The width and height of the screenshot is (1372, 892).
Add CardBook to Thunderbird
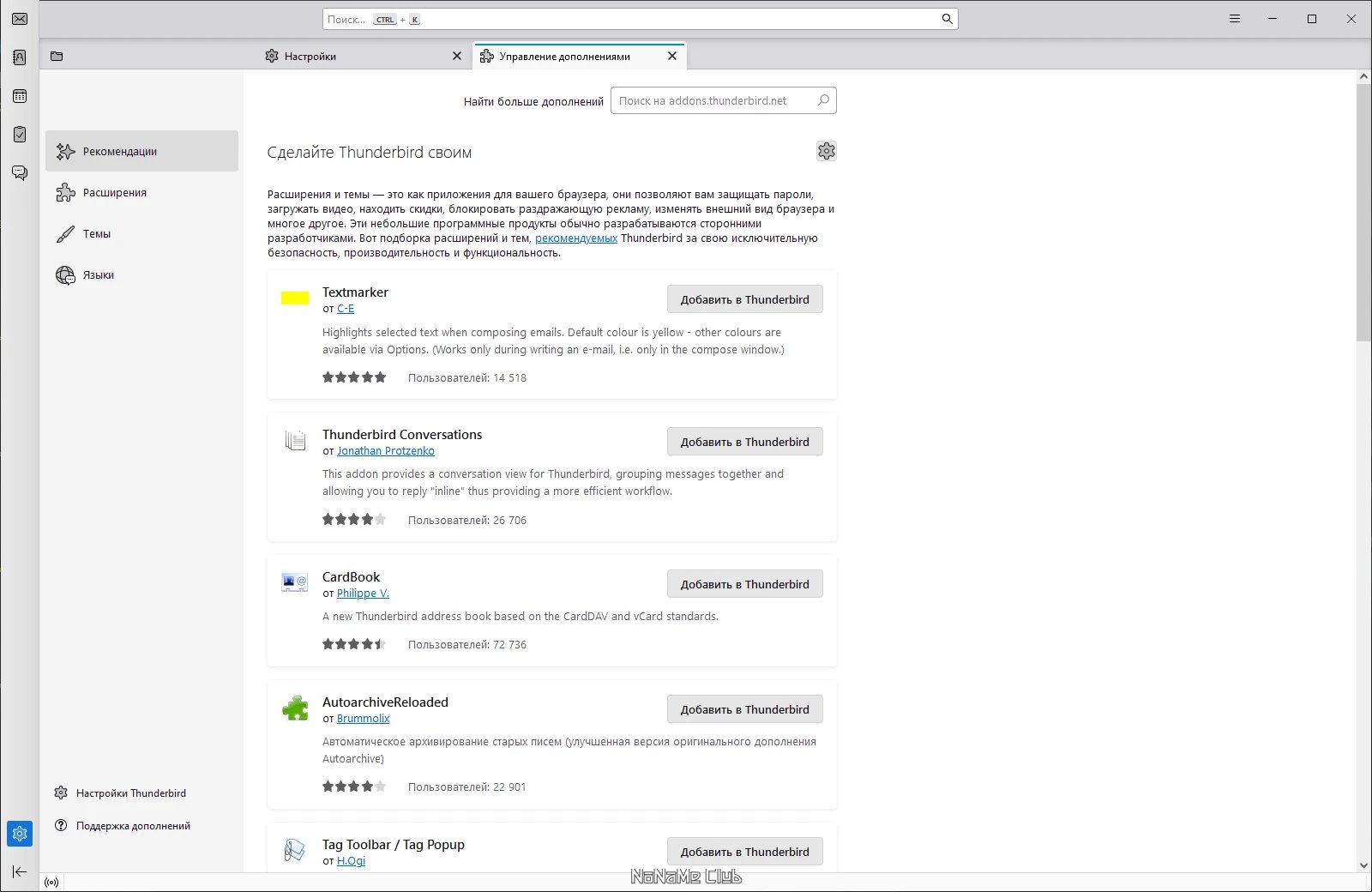(x=744, y=584)
